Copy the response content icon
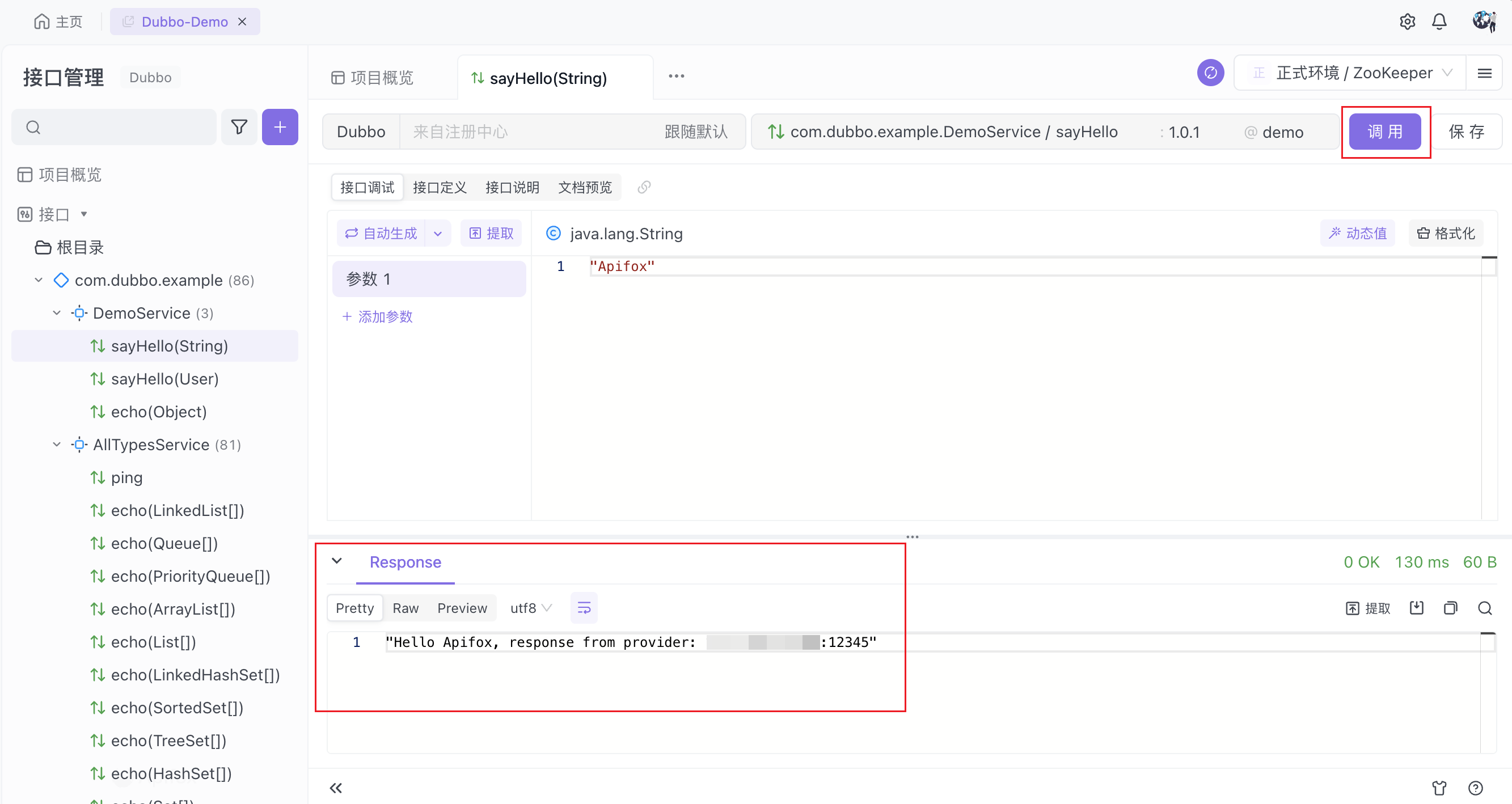1512x804 pixels. pyautogui.click(x=1450, y=608)
